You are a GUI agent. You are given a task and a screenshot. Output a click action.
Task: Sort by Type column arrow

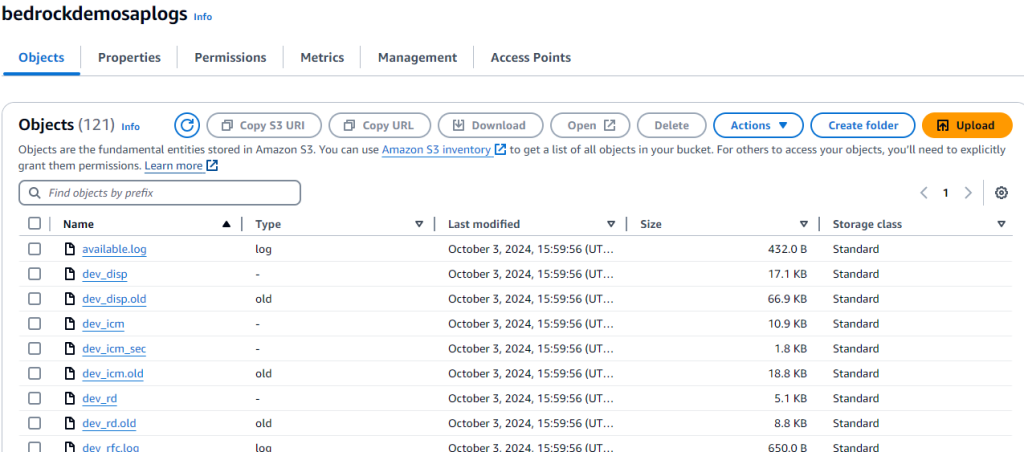point(419,224)
